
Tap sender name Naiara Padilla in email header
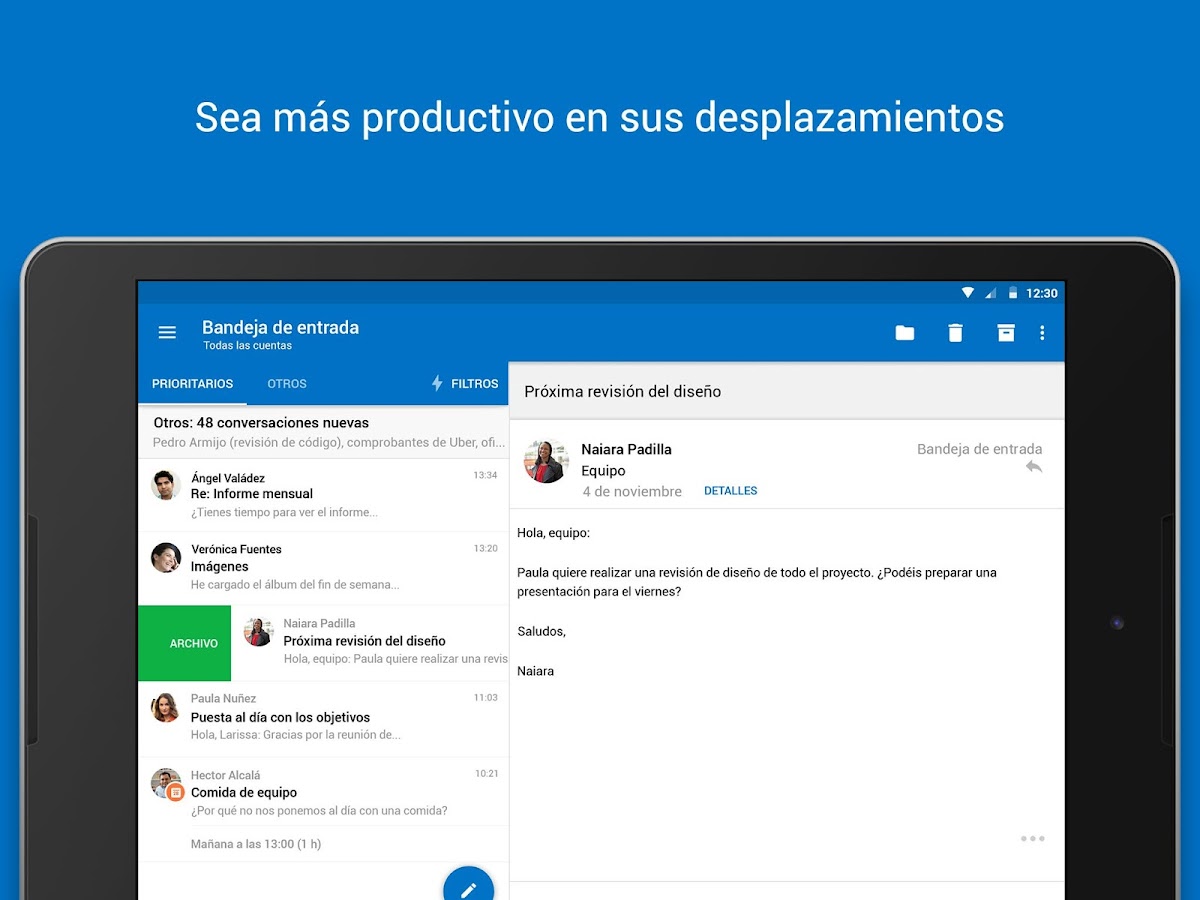[626, 449]
